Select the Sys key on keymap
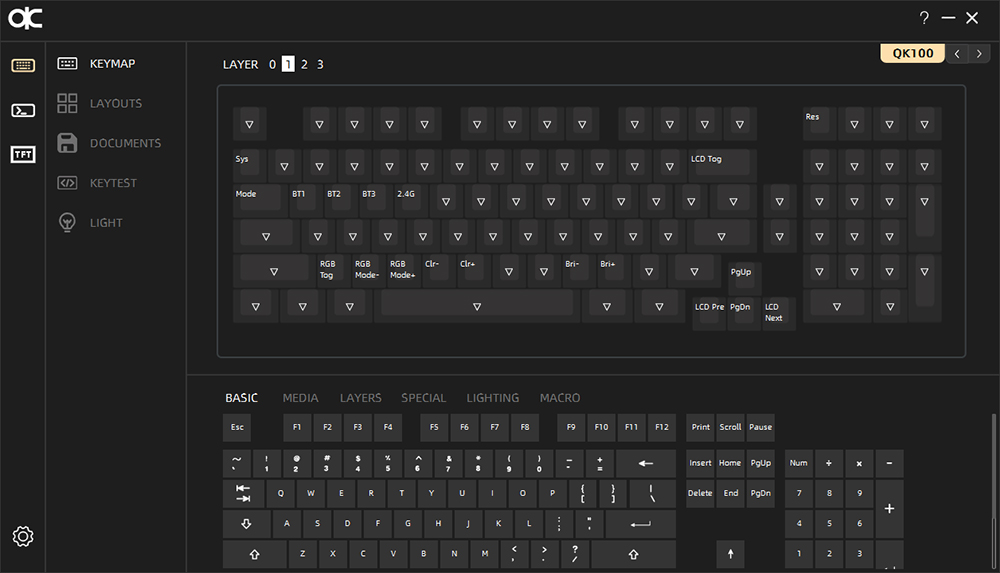This screenshot has height=573, width=1000. click(x=249, y=165)
